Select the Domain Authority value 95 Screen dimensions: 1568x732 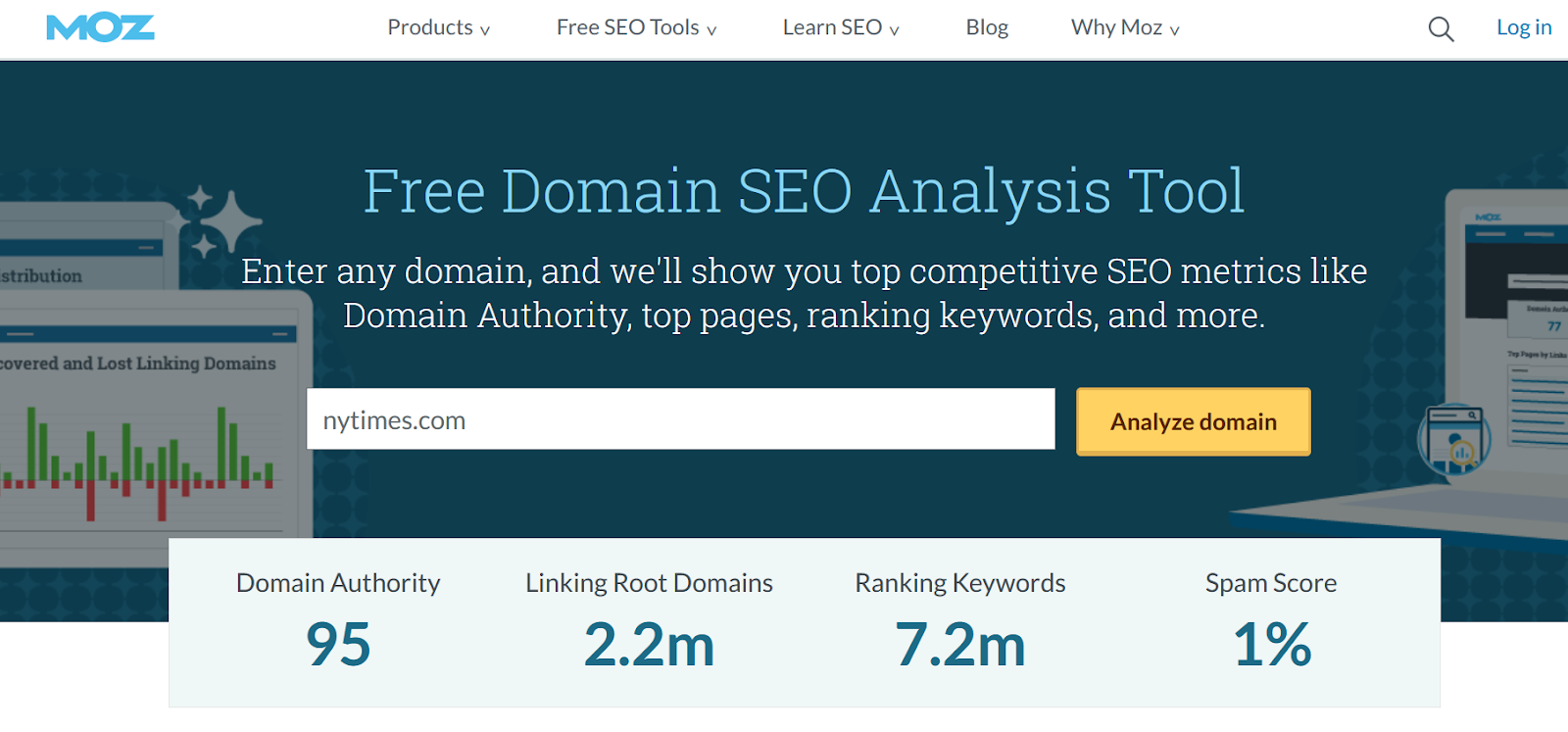[338, 645]
